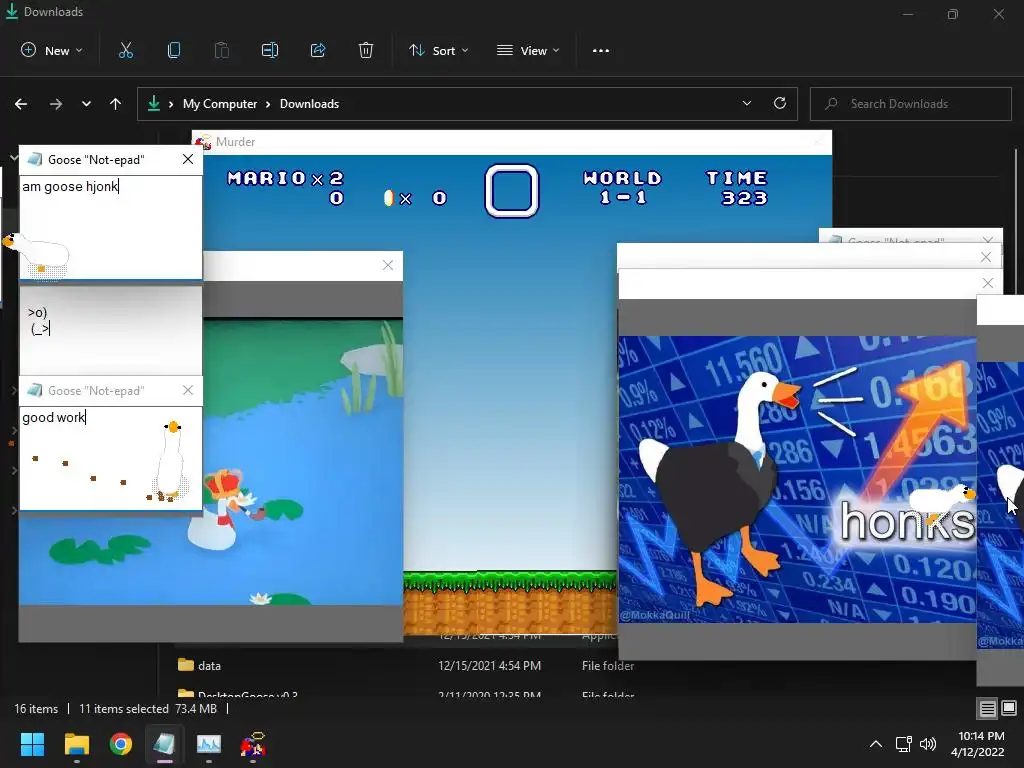The width and height of the screenshot is (1024, 768).
Task: Expand recent locations chevron
Action: point(86,104)
